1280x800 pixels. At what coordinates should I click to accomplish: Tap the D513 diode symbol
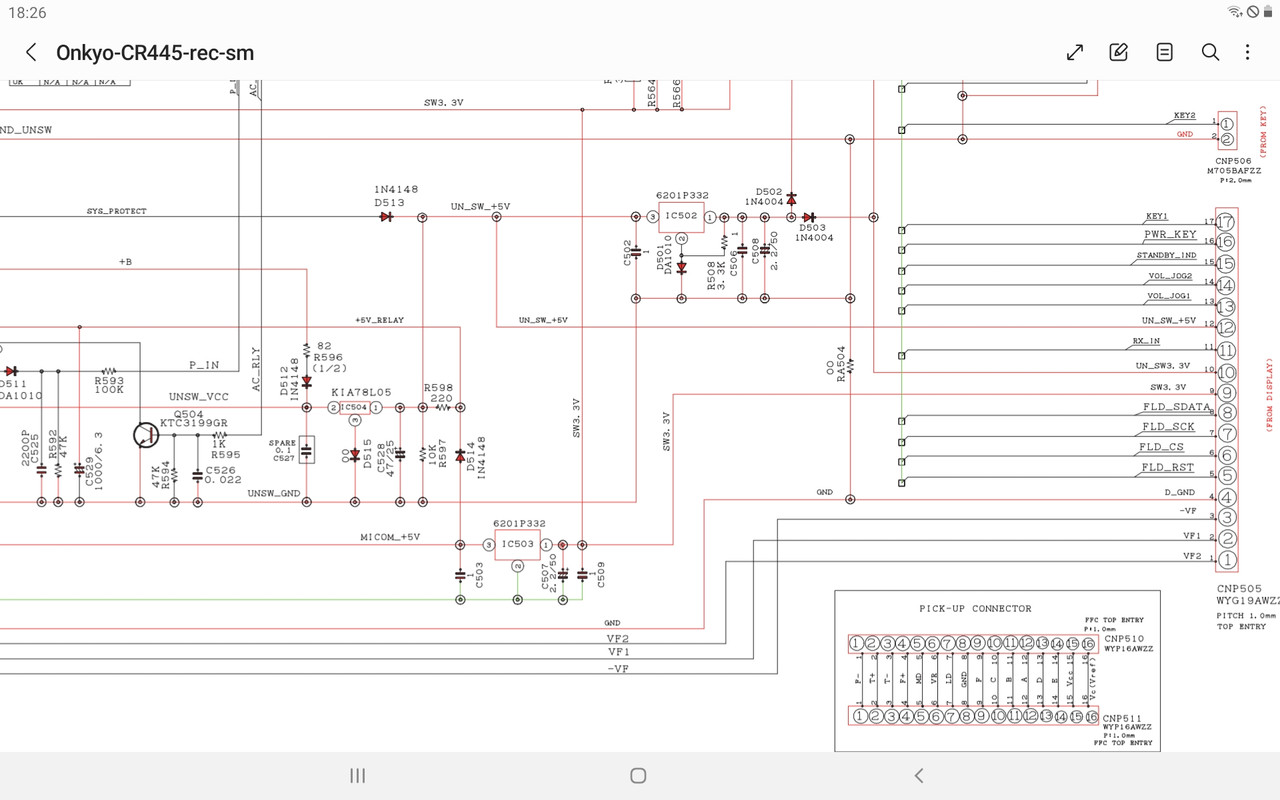tap(386, 217)
